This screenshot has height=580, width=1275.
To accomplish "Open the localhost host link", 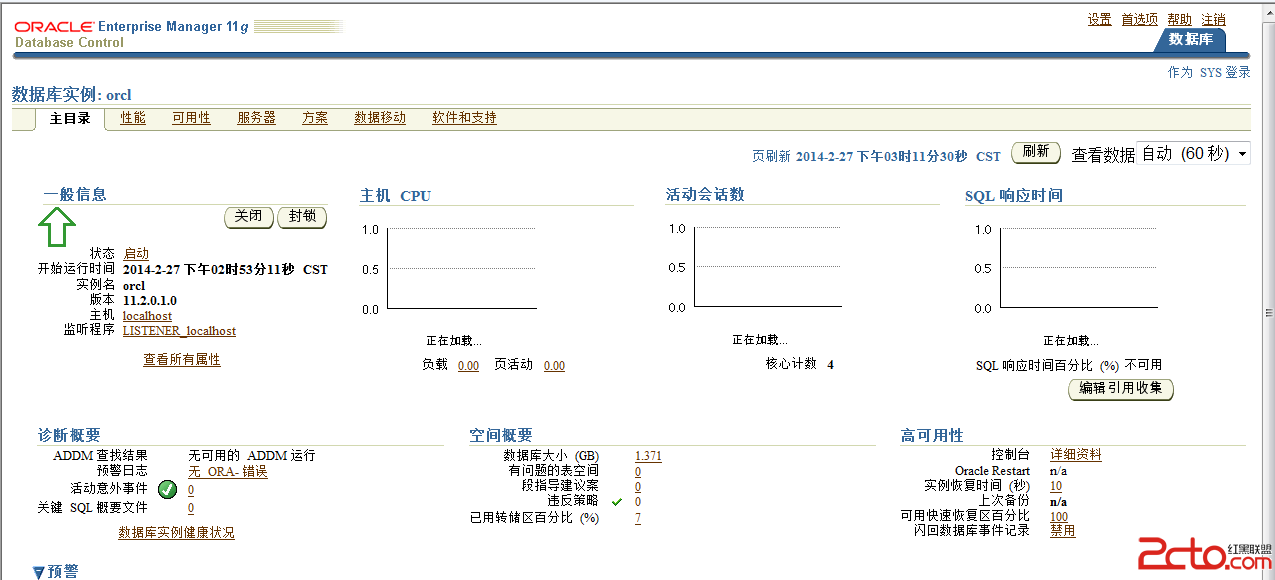I will pos(147,316).
